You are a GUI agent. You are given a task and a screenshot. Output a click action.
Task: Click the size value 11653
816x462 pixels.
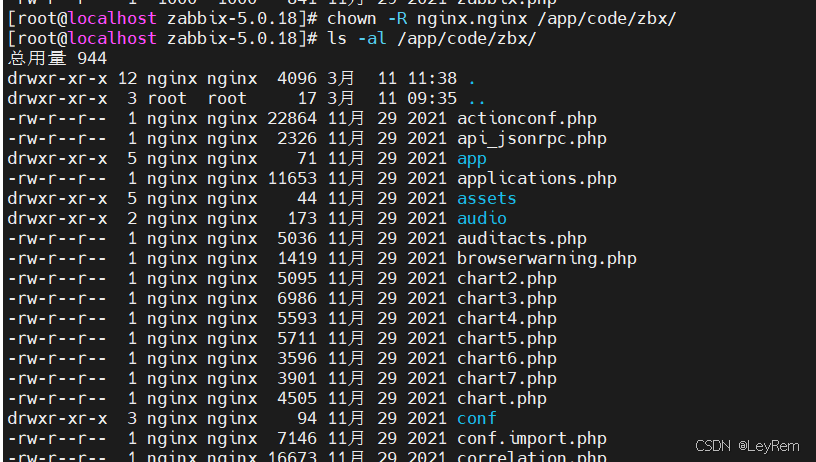(x=292, y=179)
